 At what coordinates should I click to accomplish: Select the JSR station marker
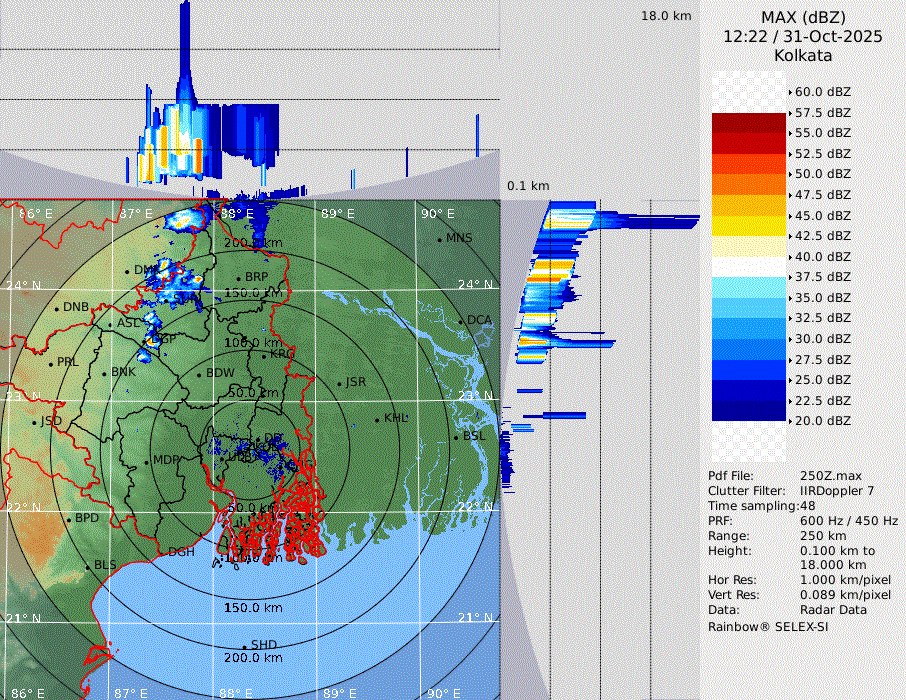tap(338, 383)
